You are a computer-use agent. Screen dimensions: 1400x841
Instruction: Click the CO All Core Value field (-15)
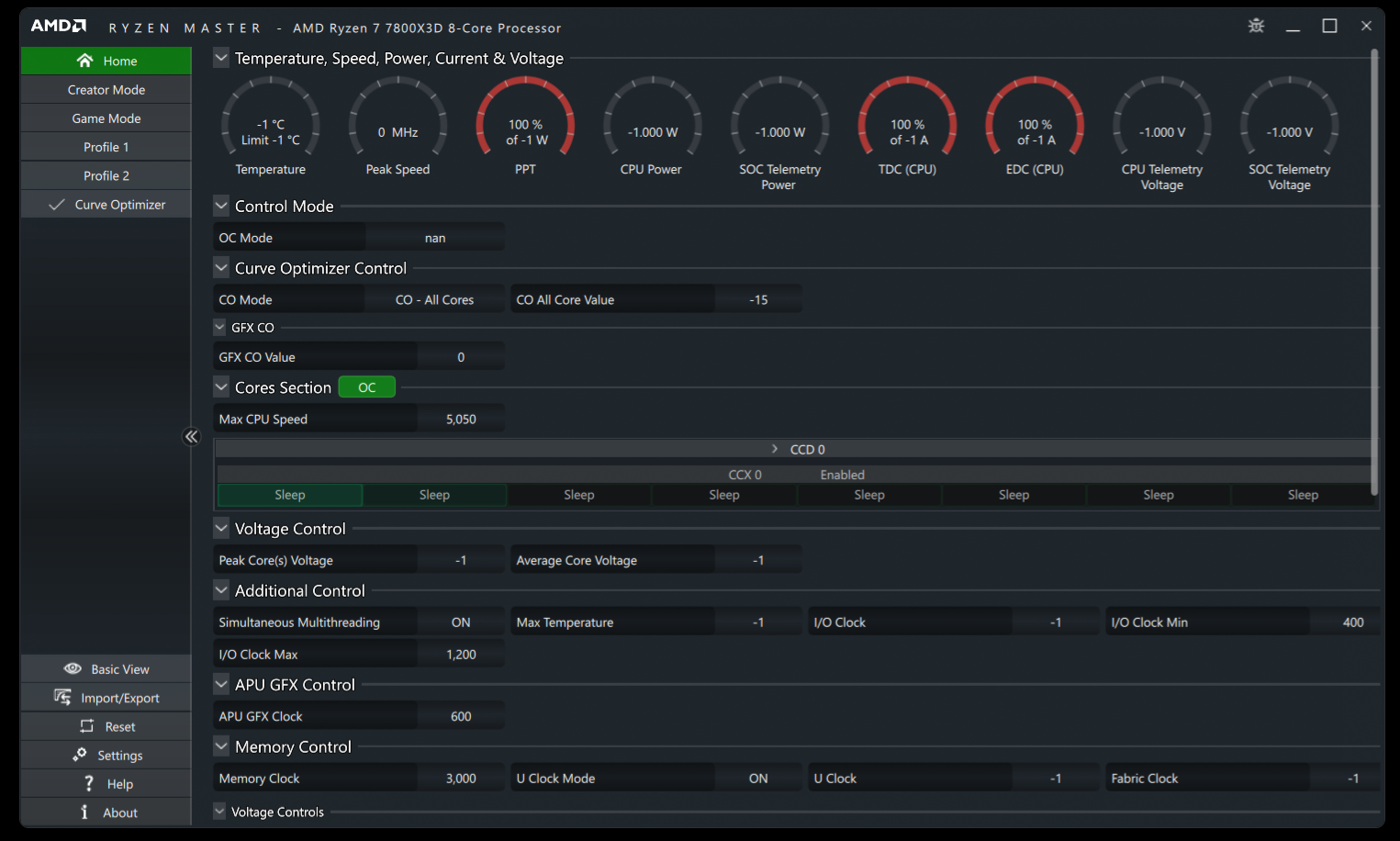[x=758, y=300]
